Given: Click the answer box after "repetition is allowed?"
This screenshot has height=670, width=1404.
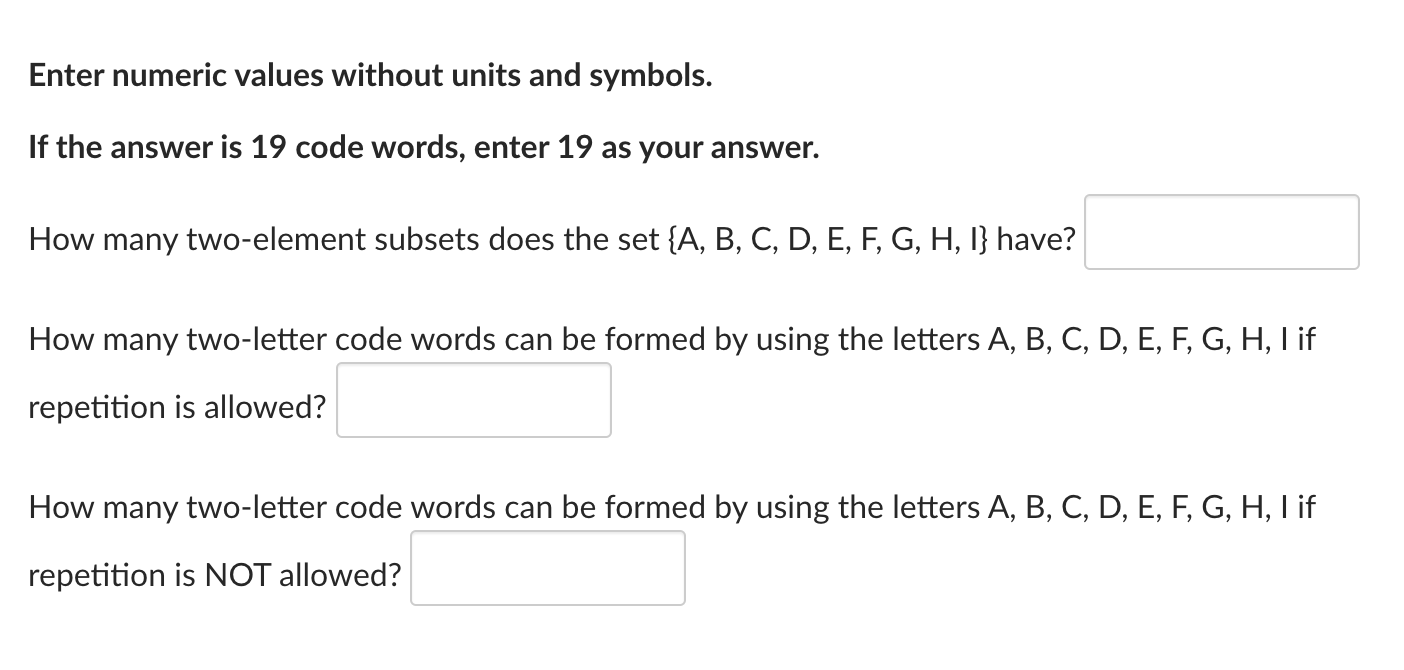Looking at the screenshot, I should pos(473,399).
